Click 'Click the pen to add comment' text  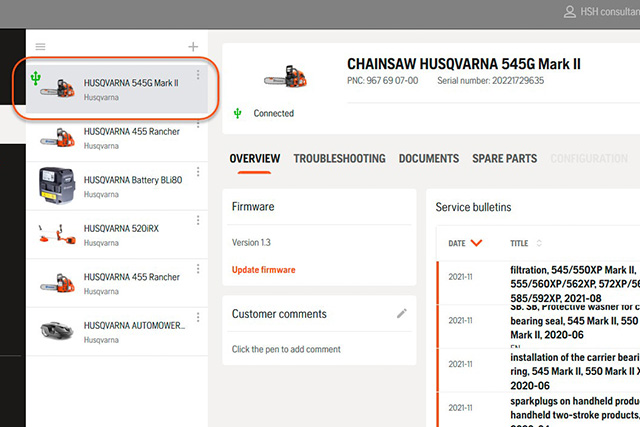click(286, 349)
